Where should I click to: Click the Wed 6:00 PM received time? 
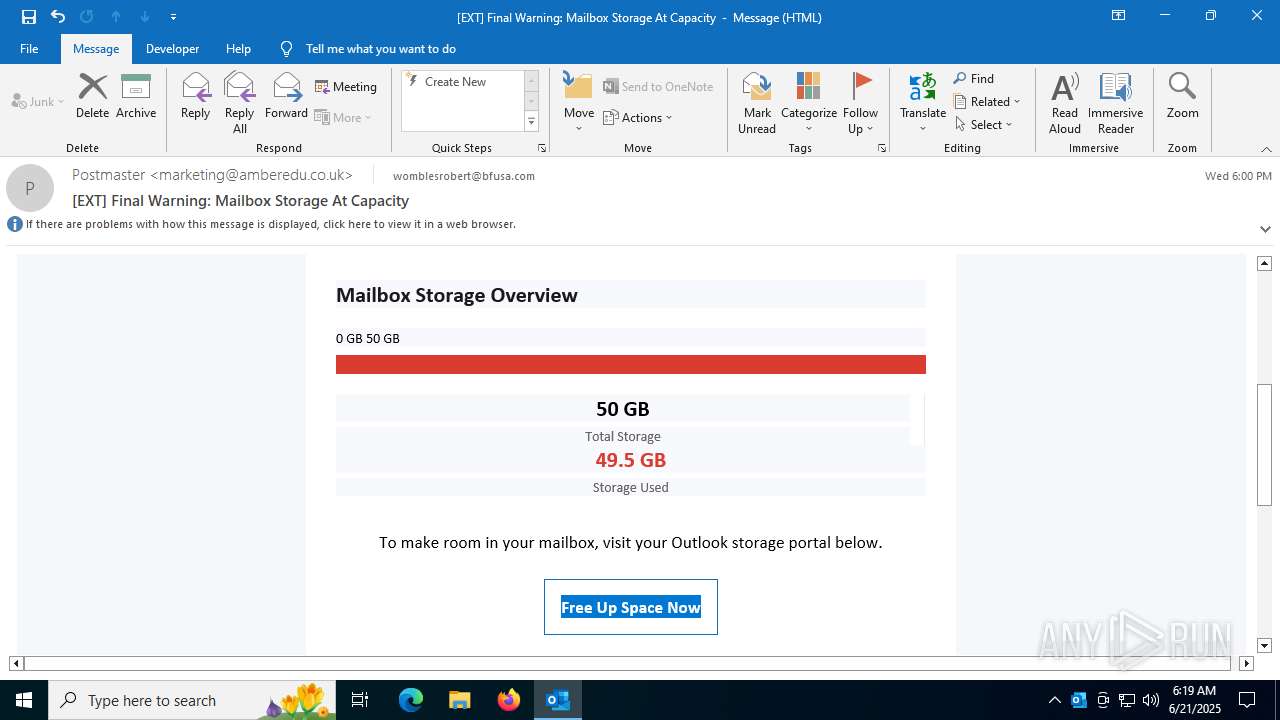1238,176
